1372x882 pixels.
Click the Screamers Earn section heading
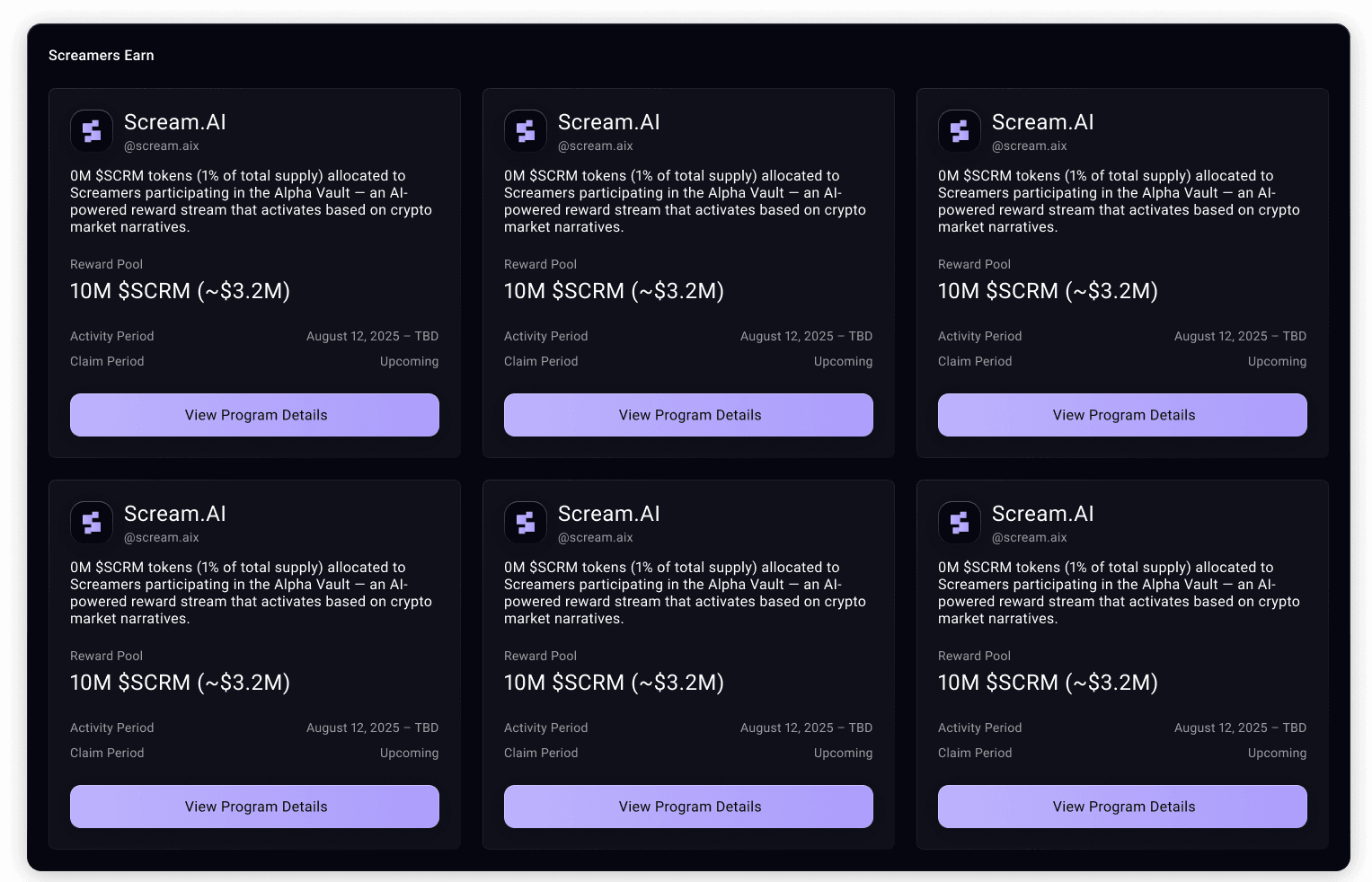(102, 56)
